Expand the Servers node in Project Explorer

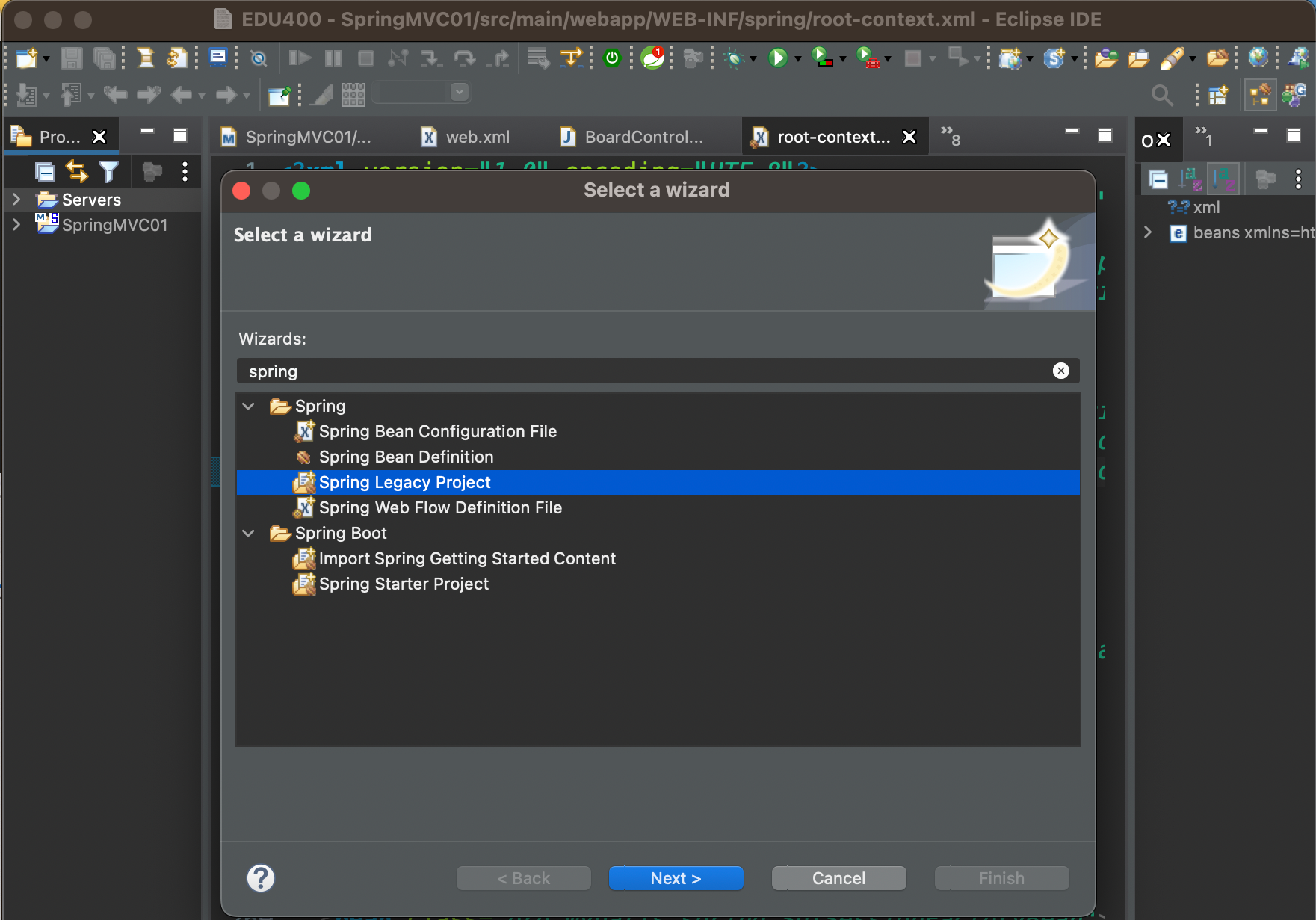pos(16,199)
